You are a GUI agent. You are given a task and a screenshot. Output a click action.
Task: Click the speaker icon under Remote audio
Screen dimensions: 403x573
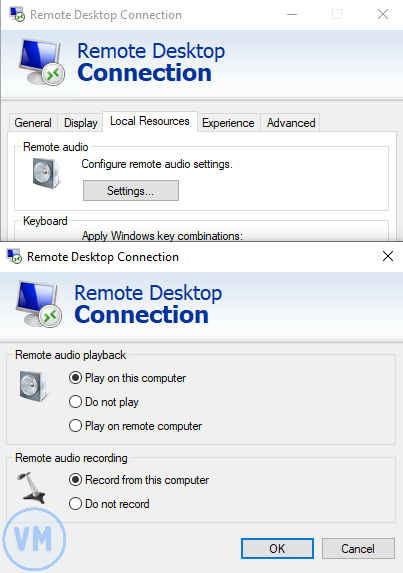[x=47, y=174]
